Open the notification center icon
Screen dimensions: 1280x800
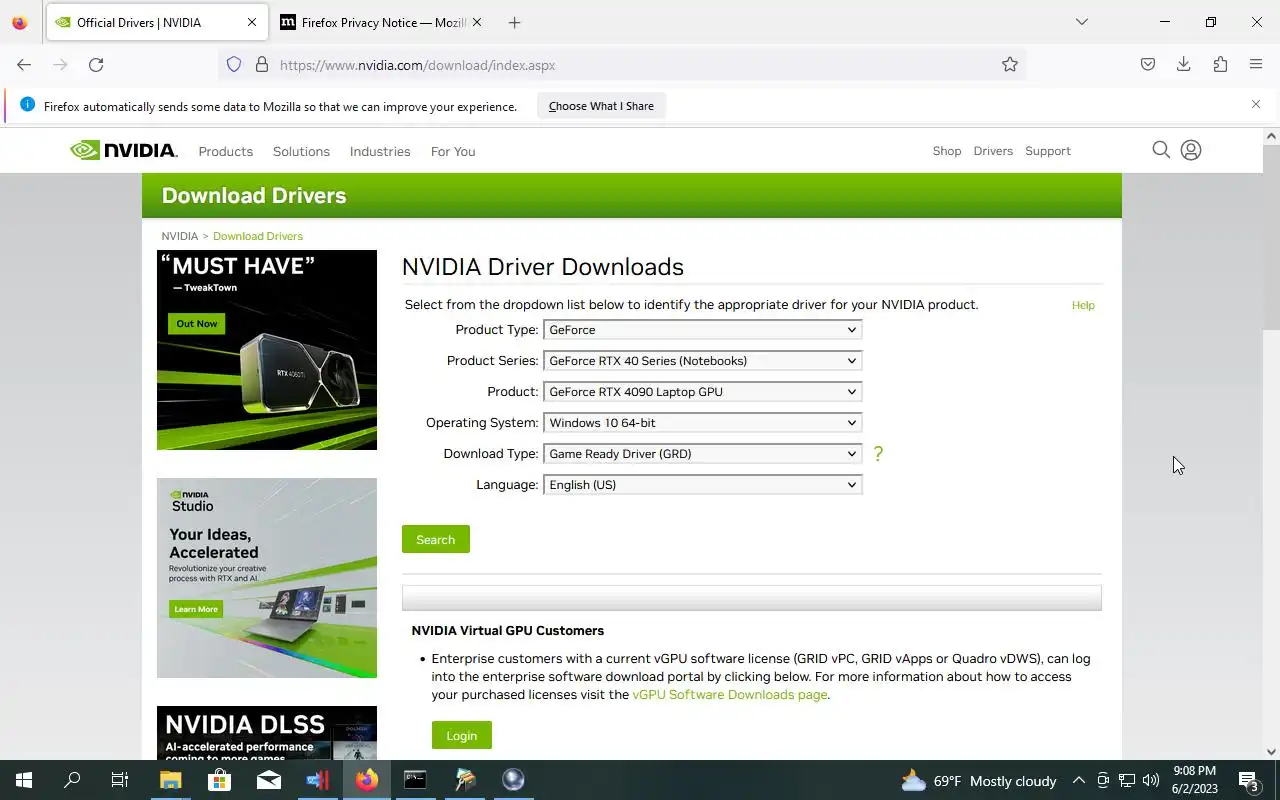1249,780
